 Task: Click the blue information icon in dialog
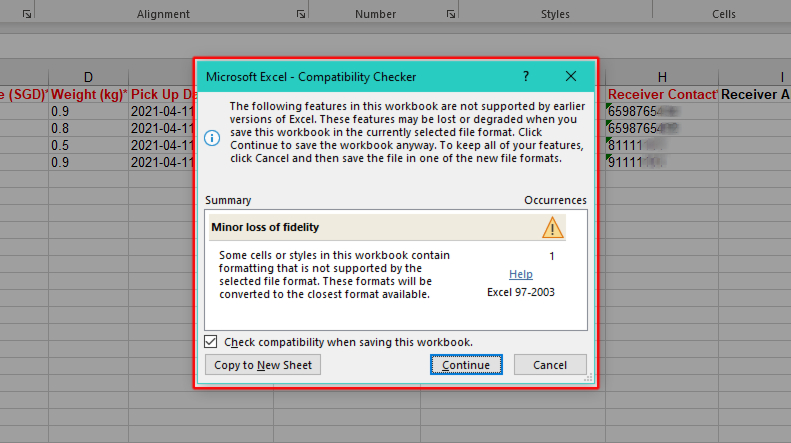point(212,138)
